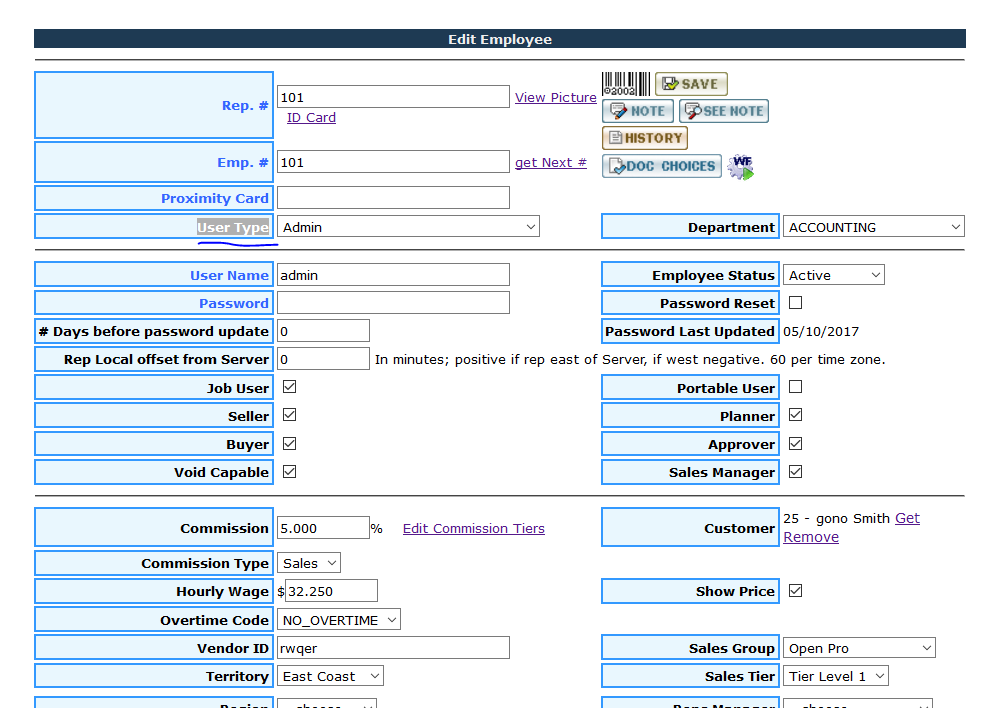Uncheck the Sales Manager checkbox

[796, 471]
